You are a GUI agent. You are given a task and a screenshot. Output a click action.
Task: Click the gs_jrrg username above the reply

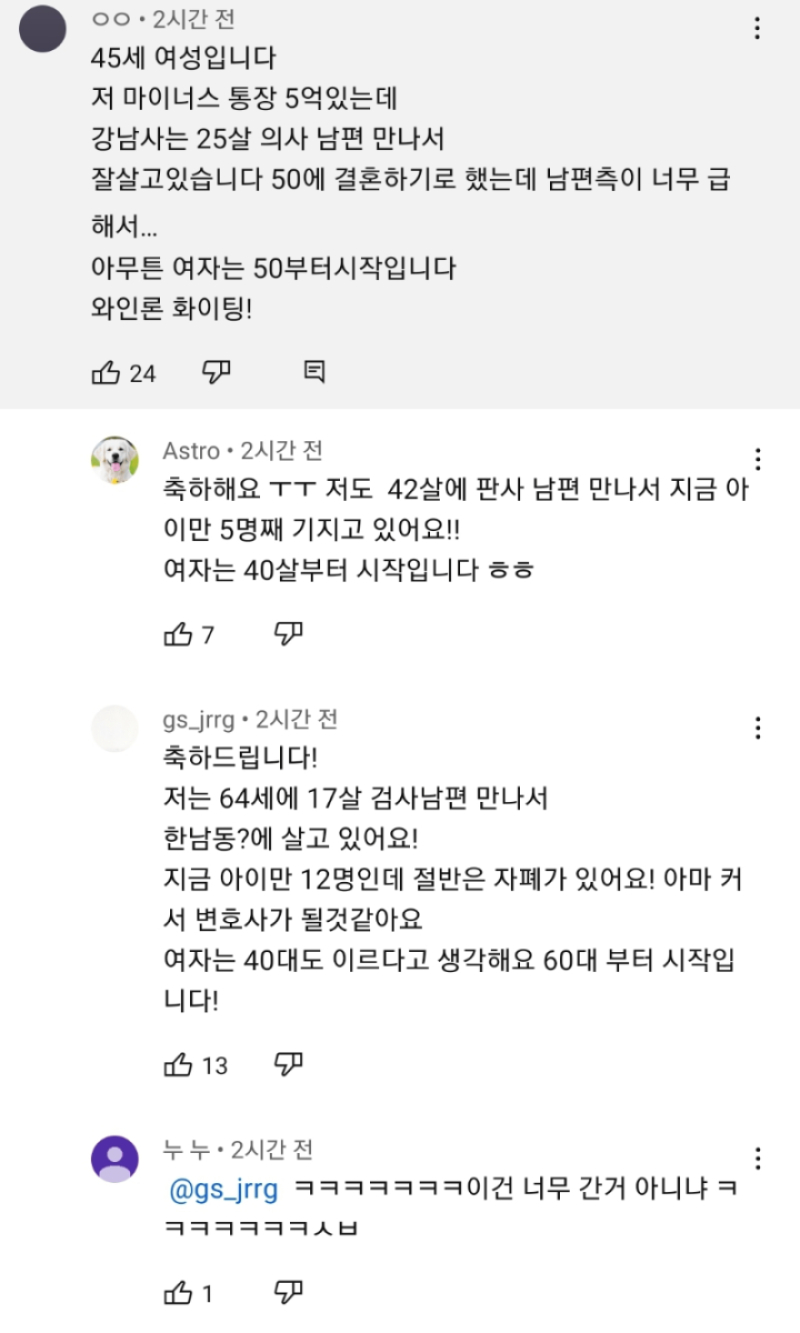tap(199, 719)
